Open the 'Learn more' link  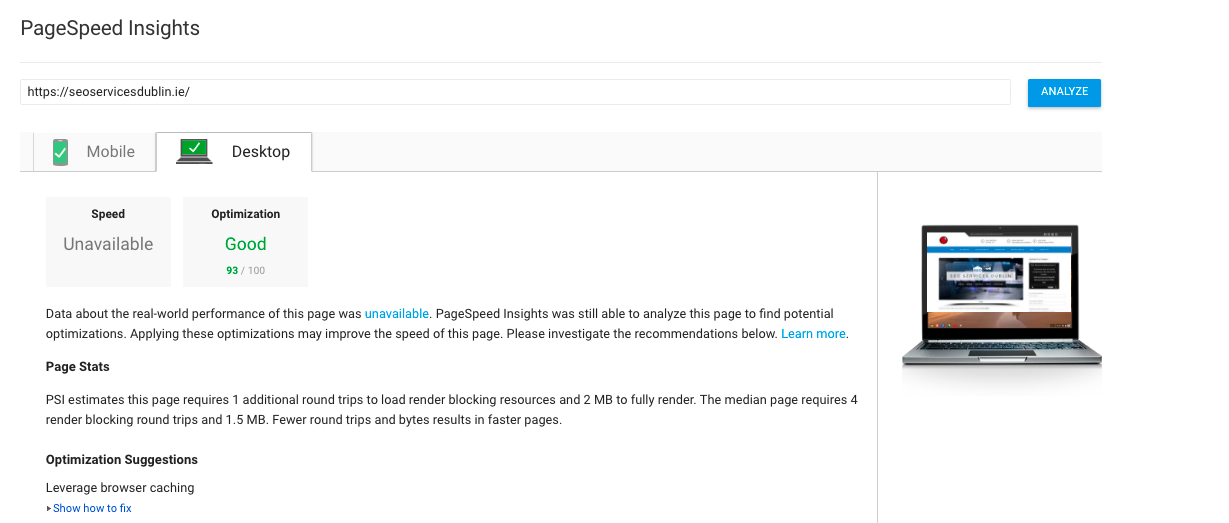(x=813, y=334)
